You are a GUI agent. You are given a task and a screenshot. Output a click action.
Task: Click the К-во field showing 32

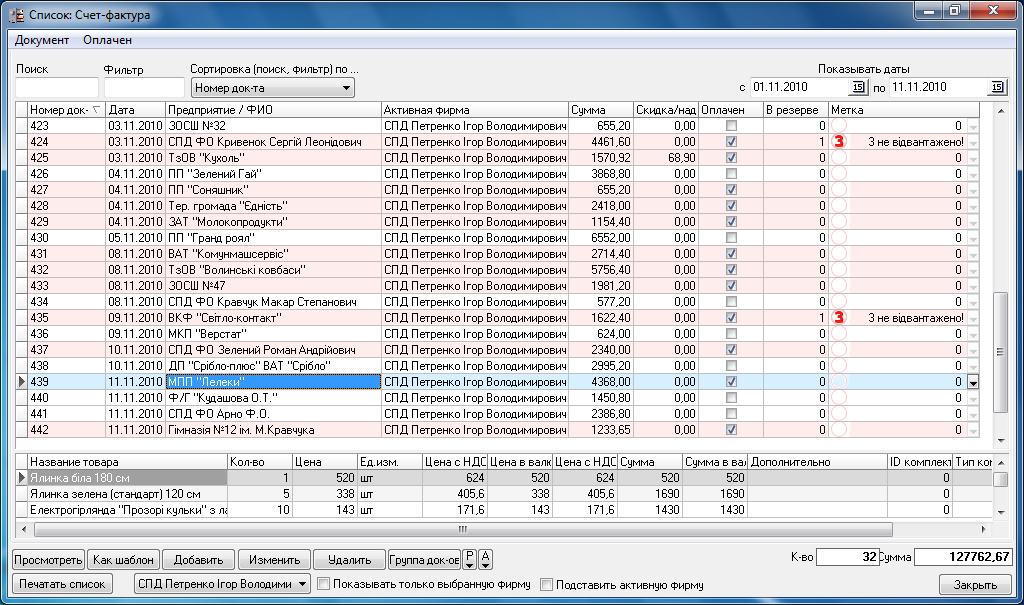pos(848,557)
